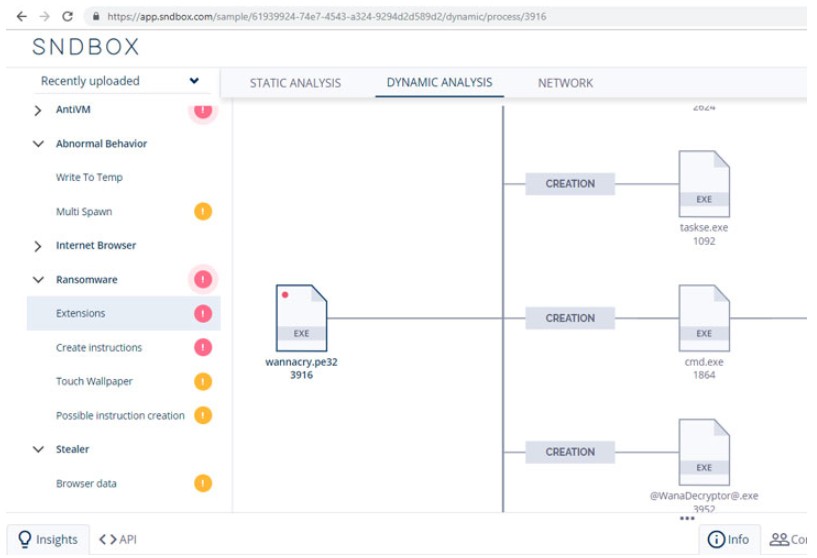The height and width of the screenshot is (558, 817).
Task: Expand the AntiVM category chevron
Action: point(38,110)
